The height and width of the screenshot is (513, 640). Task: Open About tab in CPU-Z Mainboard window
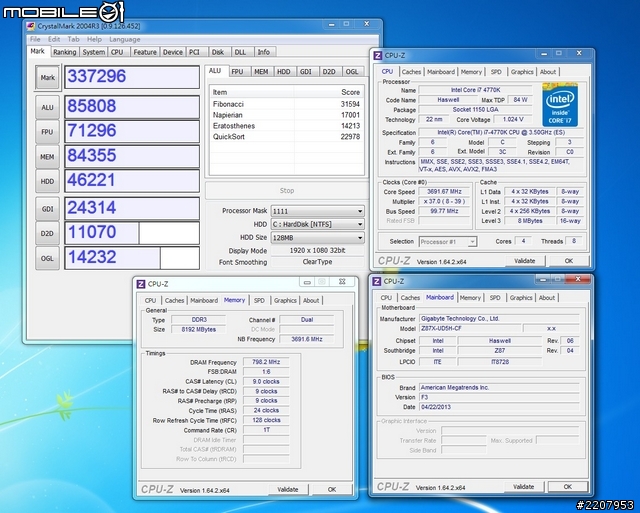pyautogui.click(x=547, y=298)
